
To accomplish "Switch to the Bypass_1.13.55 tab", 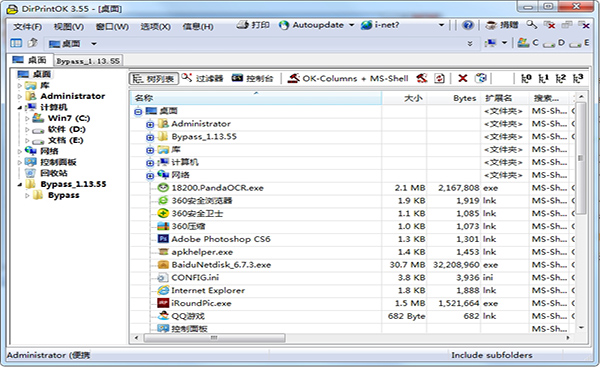I will [88, 61].
